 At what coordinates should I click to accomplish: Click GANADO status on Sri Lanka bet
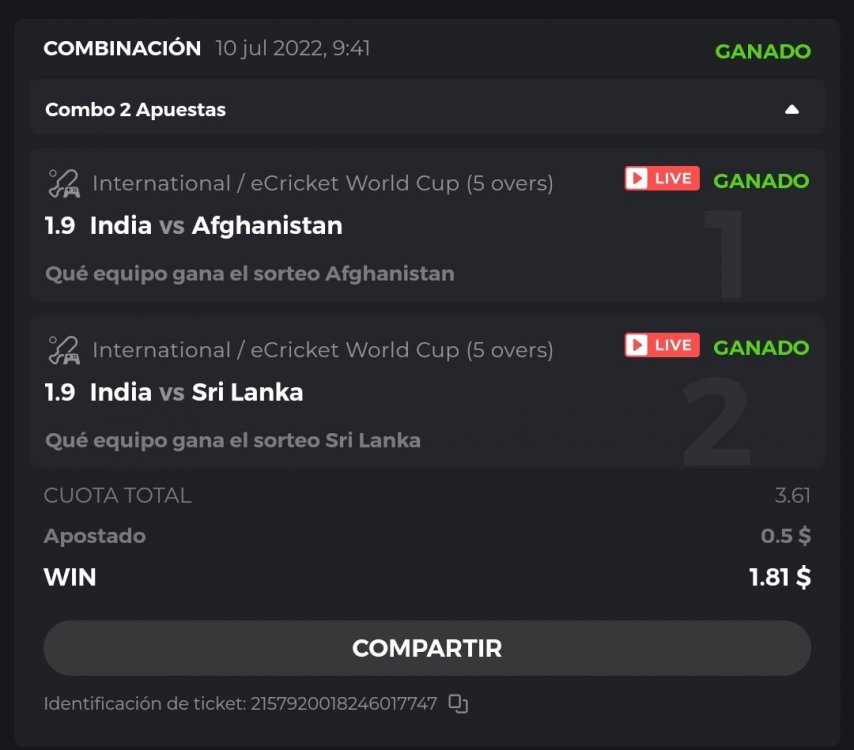pyautogui.click(x=760, y=347)
